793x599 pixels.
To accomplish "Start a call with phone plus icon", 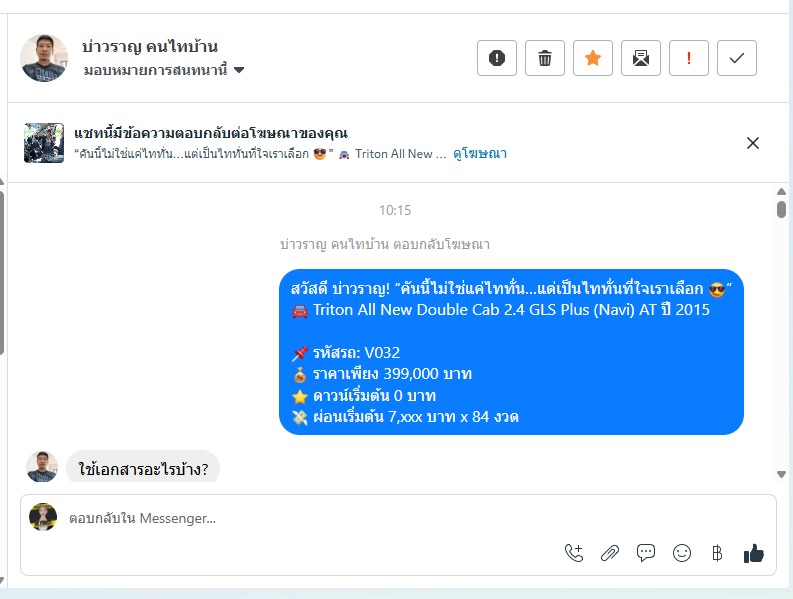I will point(574,553).
